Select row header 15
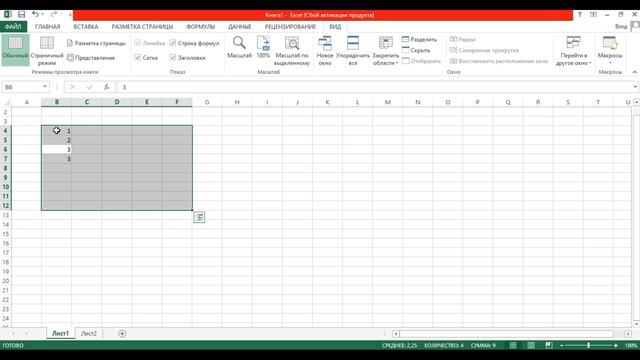 (6, 234)
